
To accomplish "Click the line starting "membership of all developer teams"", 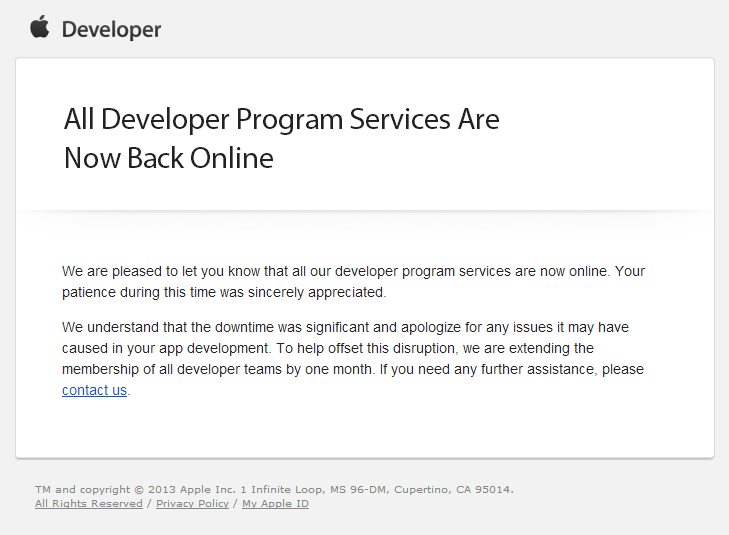I will pyautogui.click(x=353, y=370).
